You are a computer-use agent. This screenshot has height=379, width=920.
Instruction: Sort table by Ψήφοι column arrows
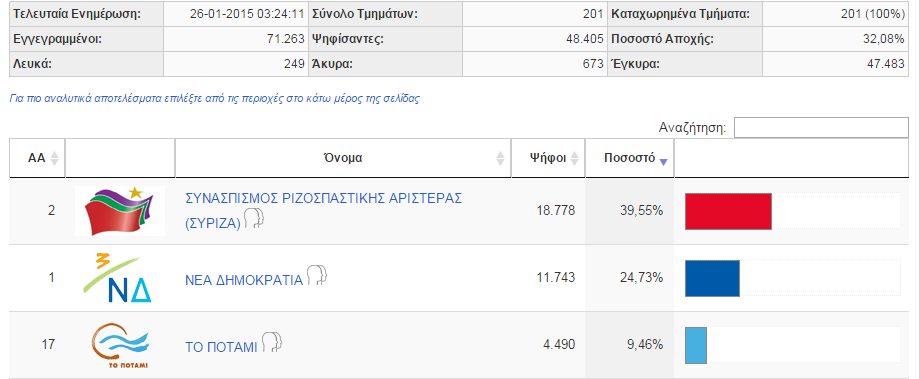pos(574,158)
